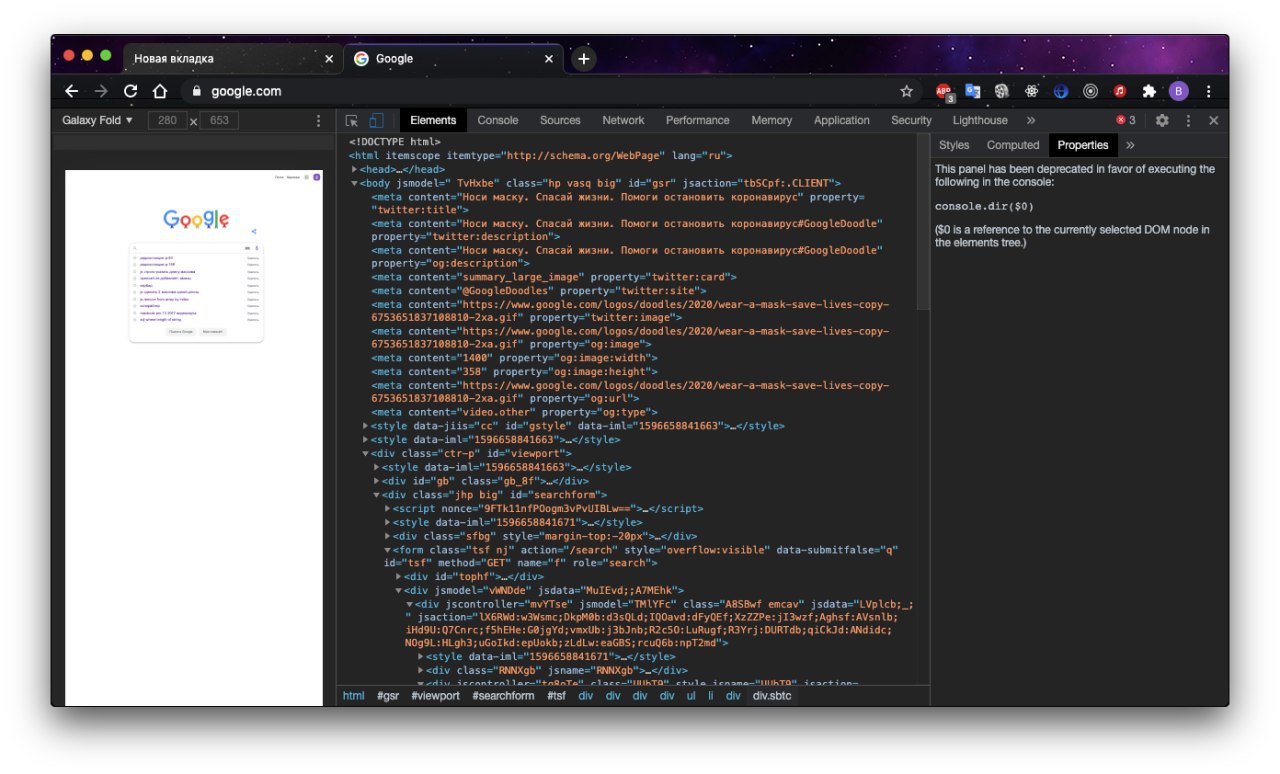
Task: Open the Galaxy Fold device dropdown
Action: click(97, 120)
